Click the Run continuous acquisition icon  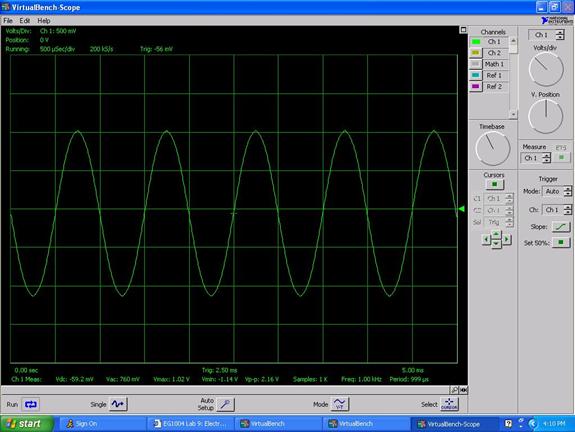pos(30,404)
